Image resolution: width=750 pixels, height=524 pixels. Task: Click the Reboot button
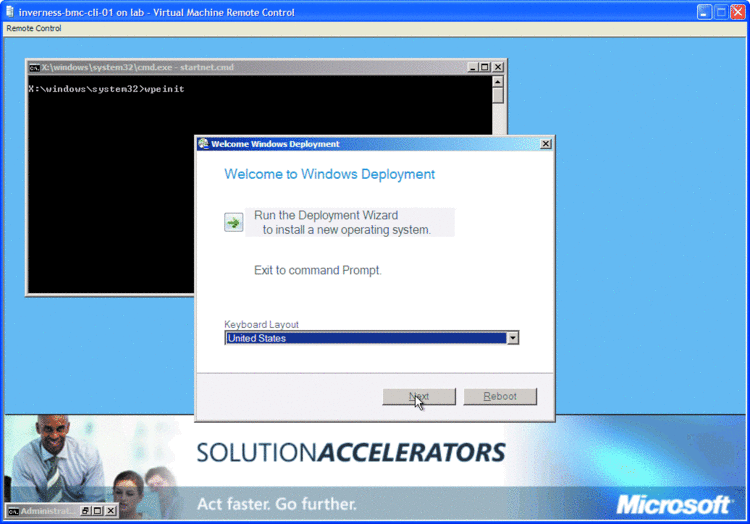[x=500, y=396]
